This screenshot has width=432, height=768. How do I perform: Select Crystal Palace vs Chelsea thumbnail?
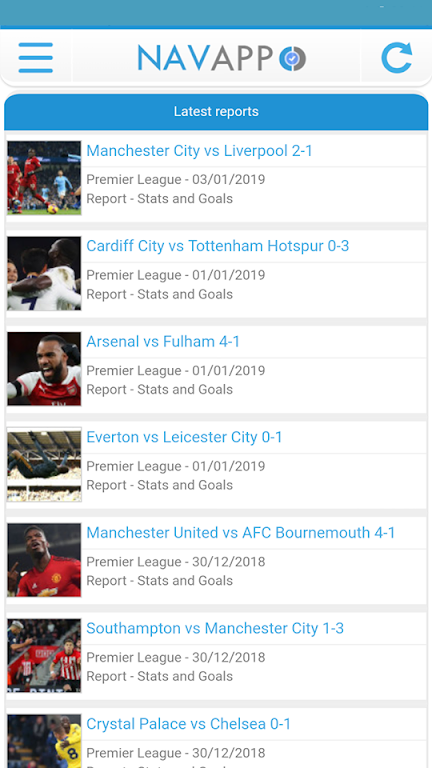[44, 741]
